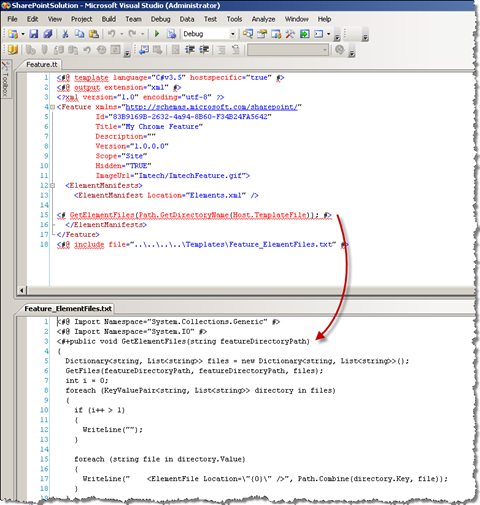Click the Undo arrow icon
480x505 pixels.
[x=111, y=34]
